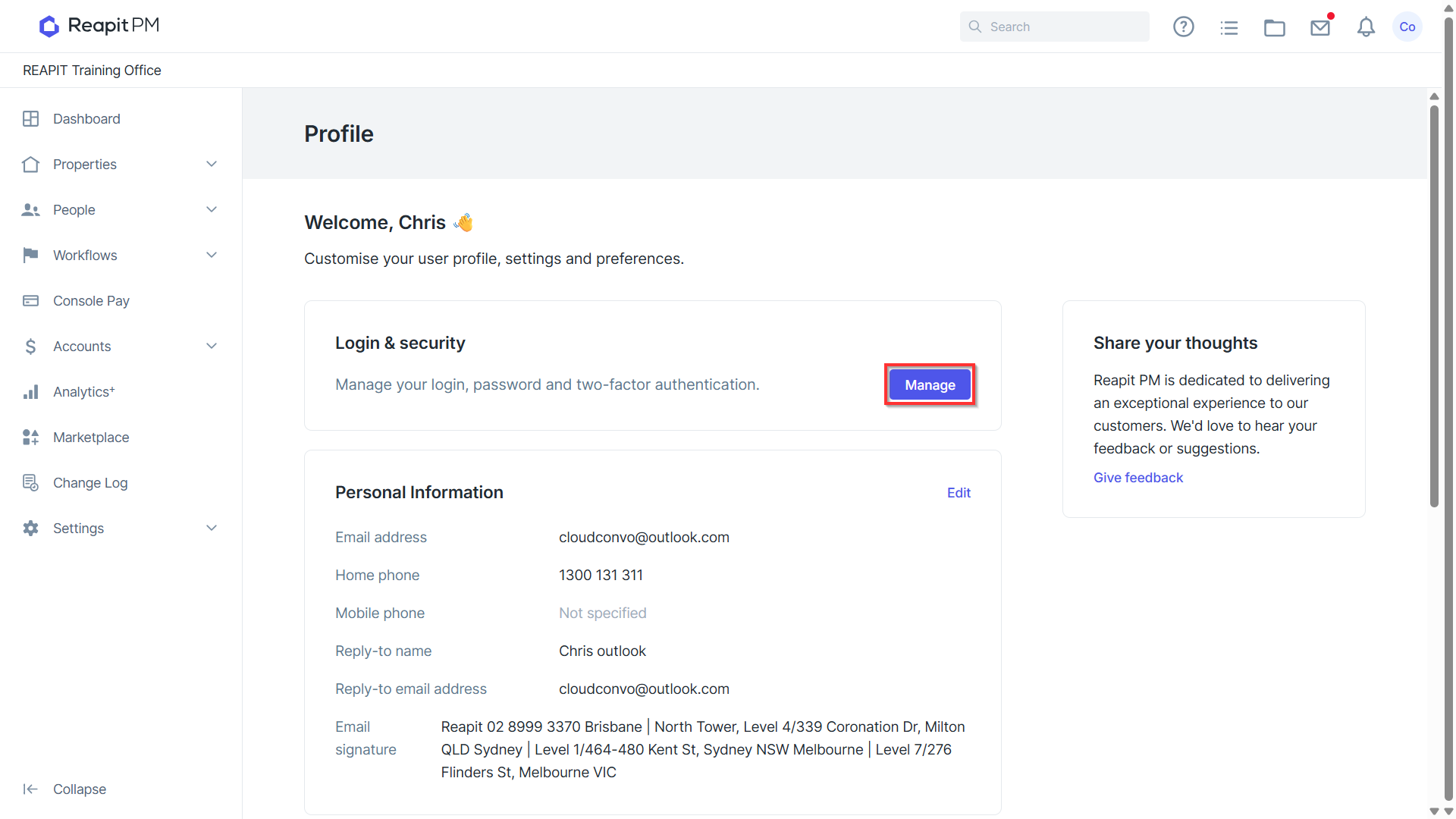The width and height of the screenshot is (1456, 819).
Task: Click the Give feedback link
Action: (x=1137, y=478)
